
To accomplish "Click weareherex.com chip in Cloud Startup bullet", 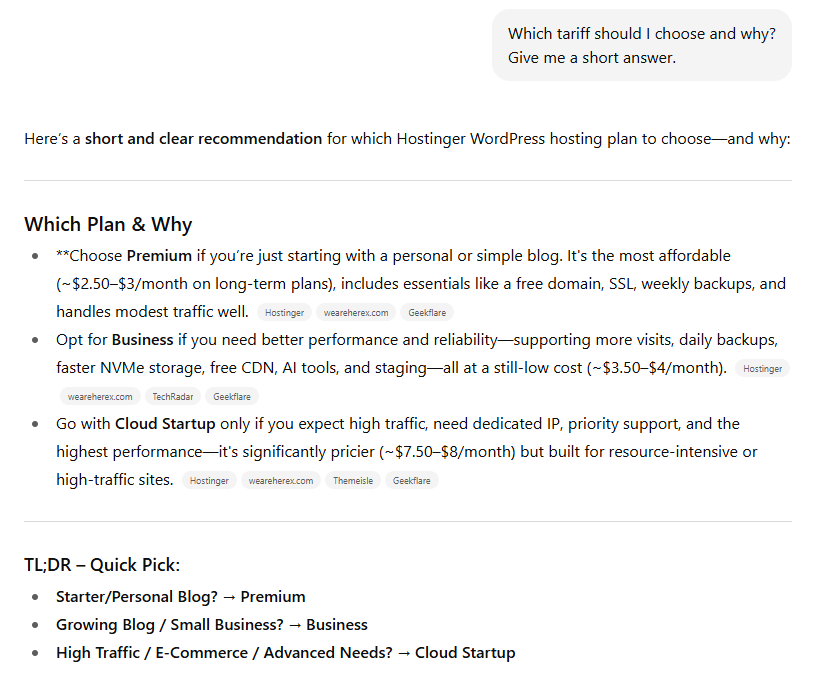I will pos(280,481).
